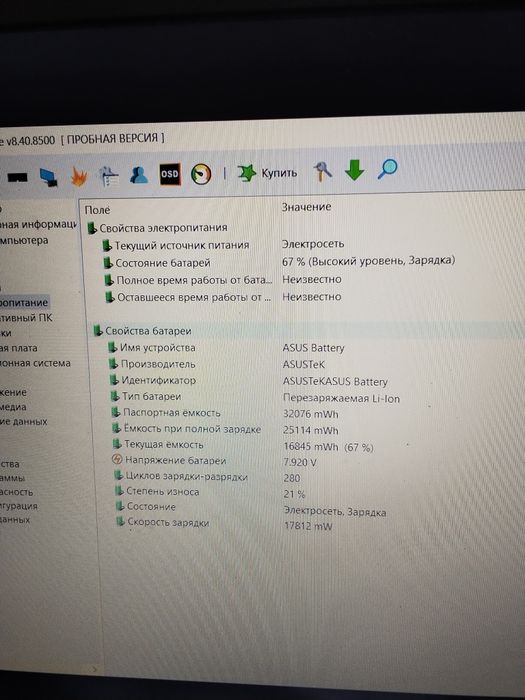Click the Значение column header
This screenshot has height=700, width=525.
click(x=306, y=207)
